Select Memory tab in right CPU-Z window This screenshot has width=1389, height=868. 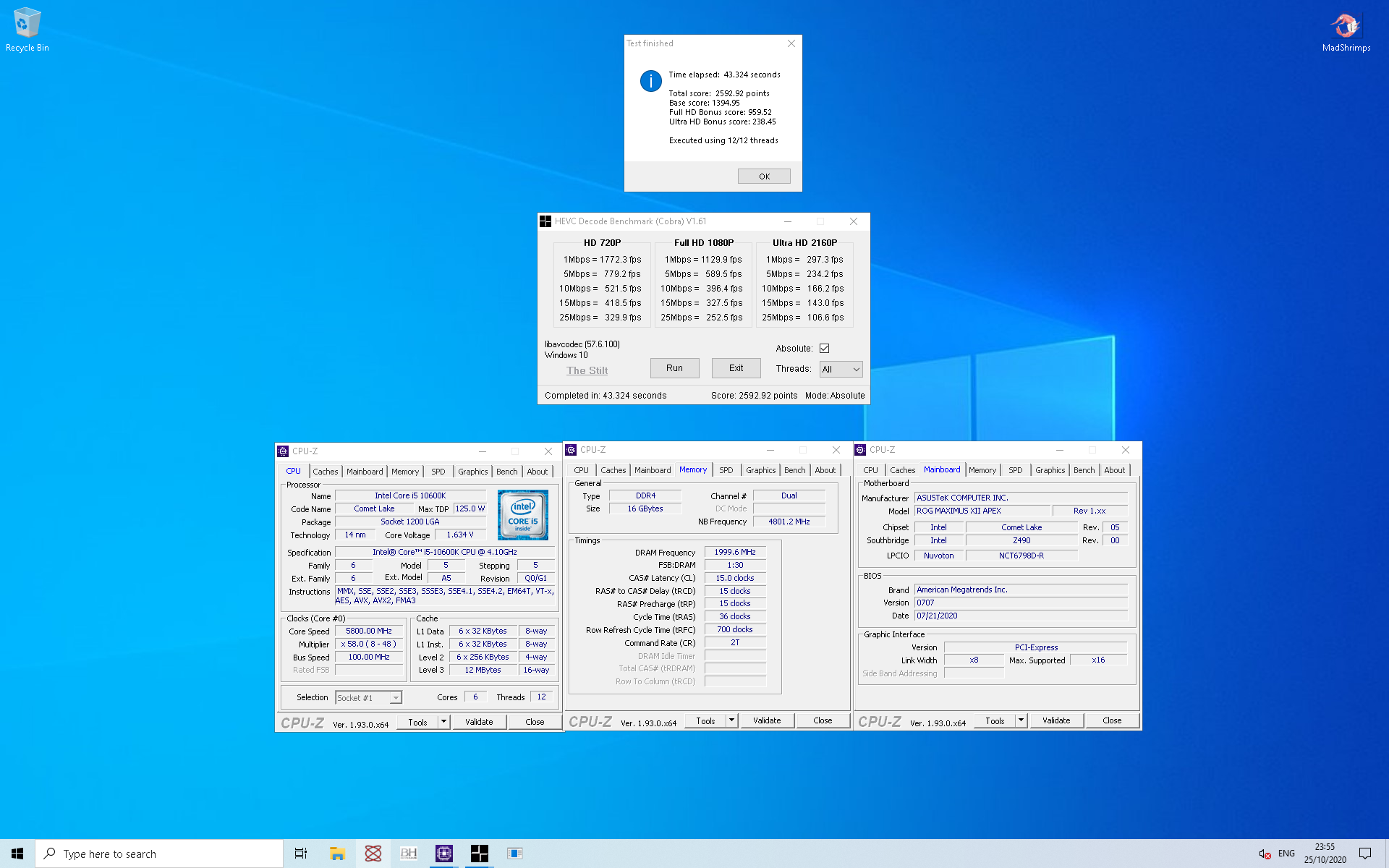pyautogui.click(x=982, y=470)
